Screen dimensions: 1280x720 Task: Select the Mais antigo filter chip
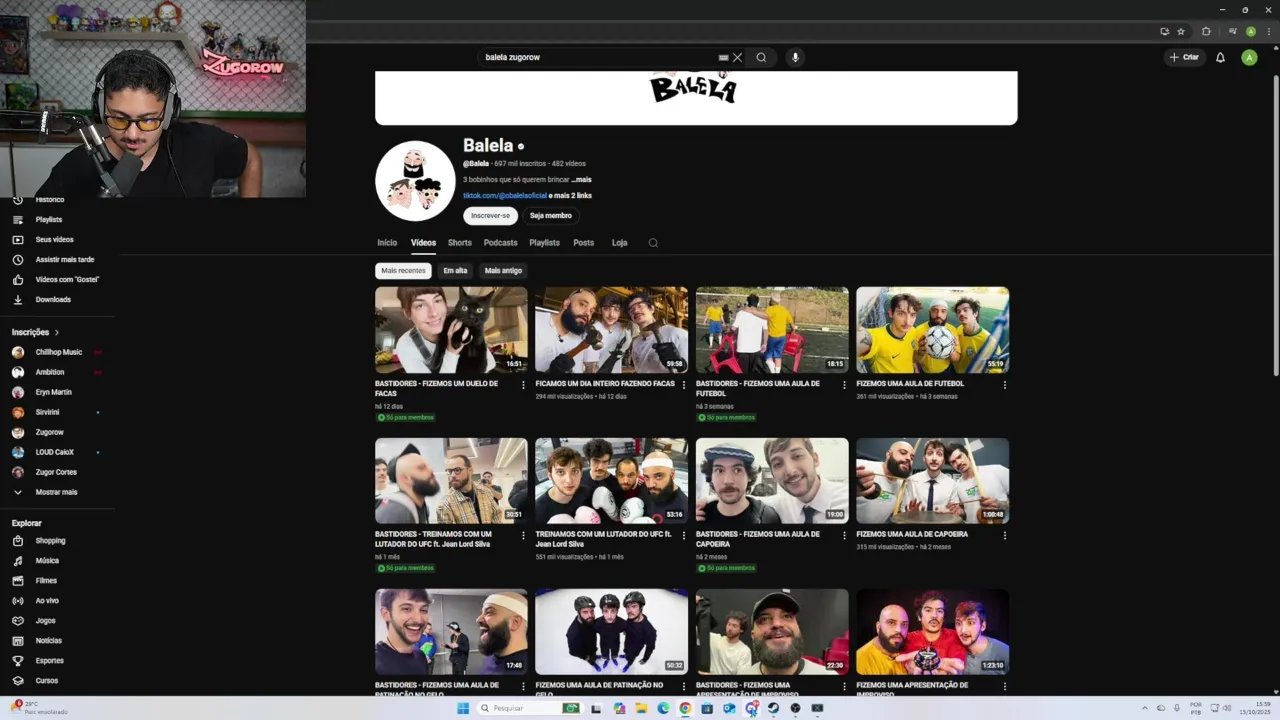[503, 271]
